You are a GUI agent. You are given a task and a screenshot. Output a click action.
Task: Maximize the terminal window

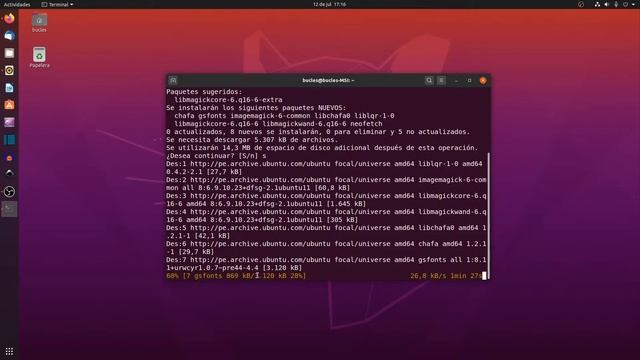(469, 80)
